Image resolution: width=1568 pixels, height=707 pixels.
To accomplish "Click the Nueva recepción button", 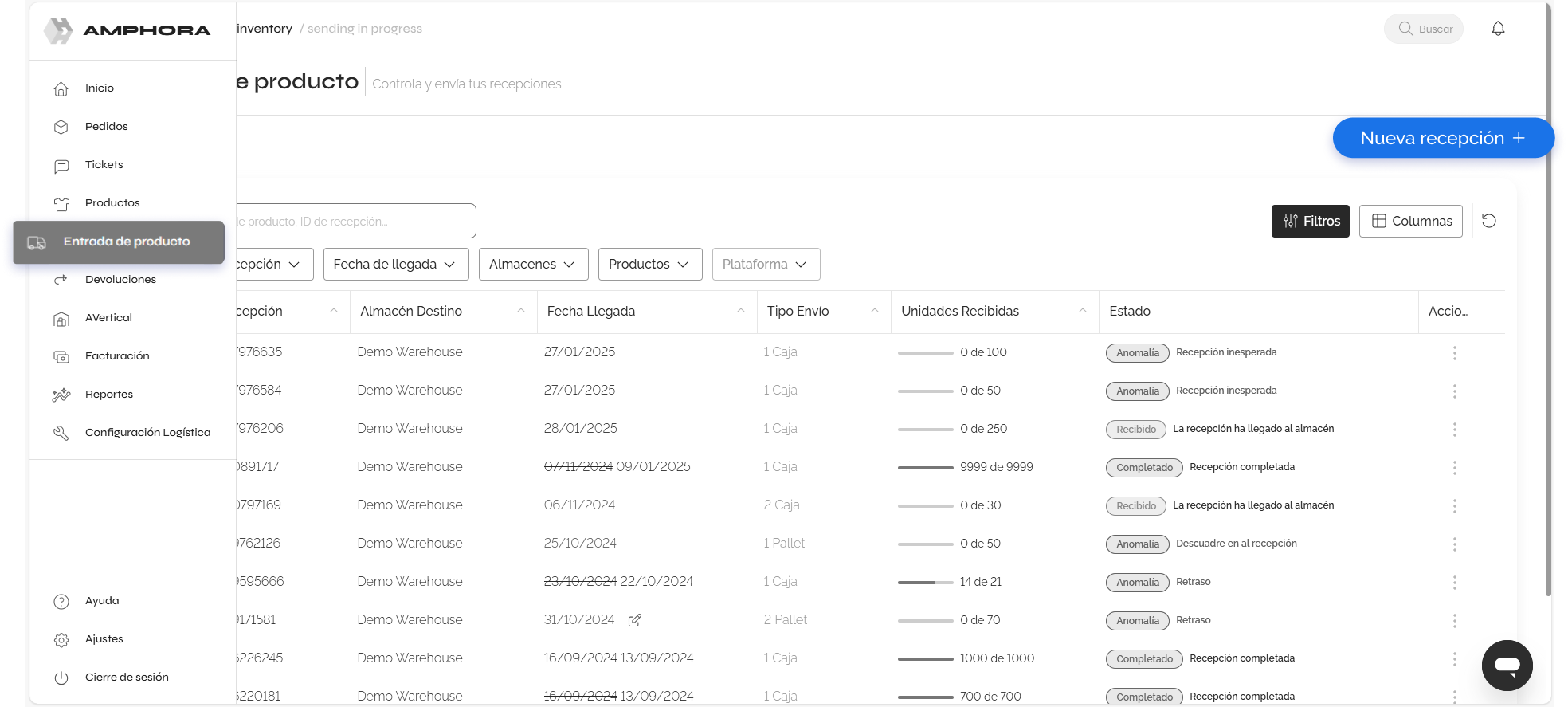I will (1442, 138).
